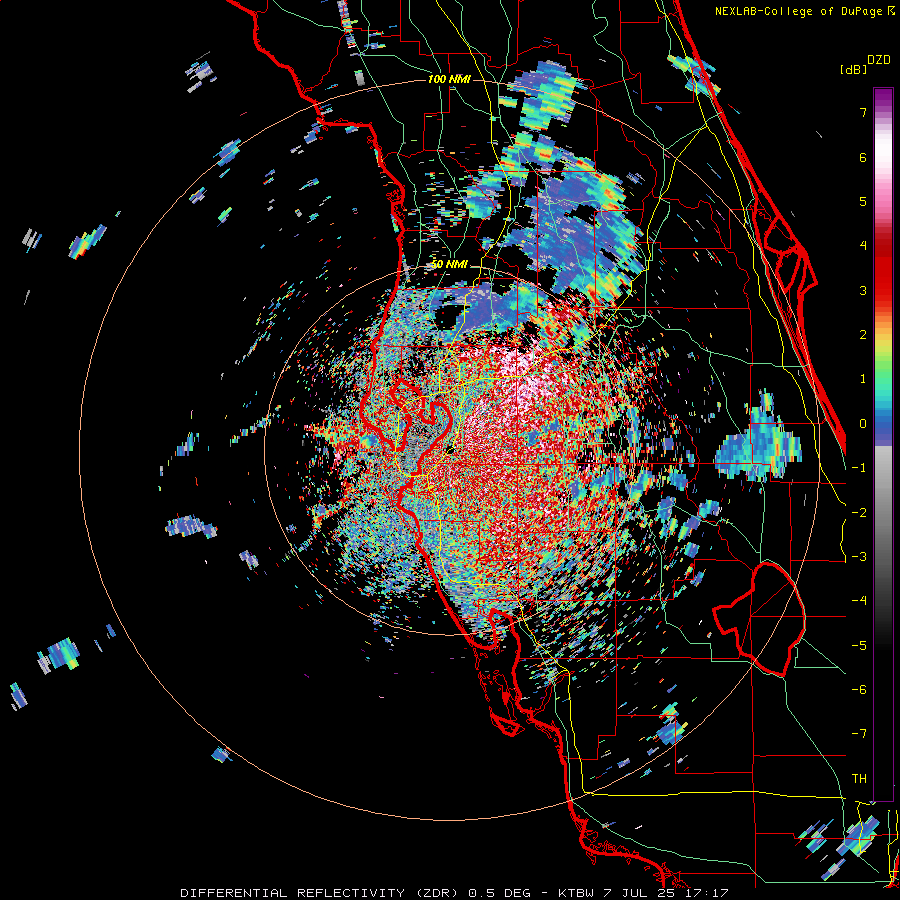Click the colorbar value -5 label
This screenshot has width=900, height=900.
click(859, 646)
